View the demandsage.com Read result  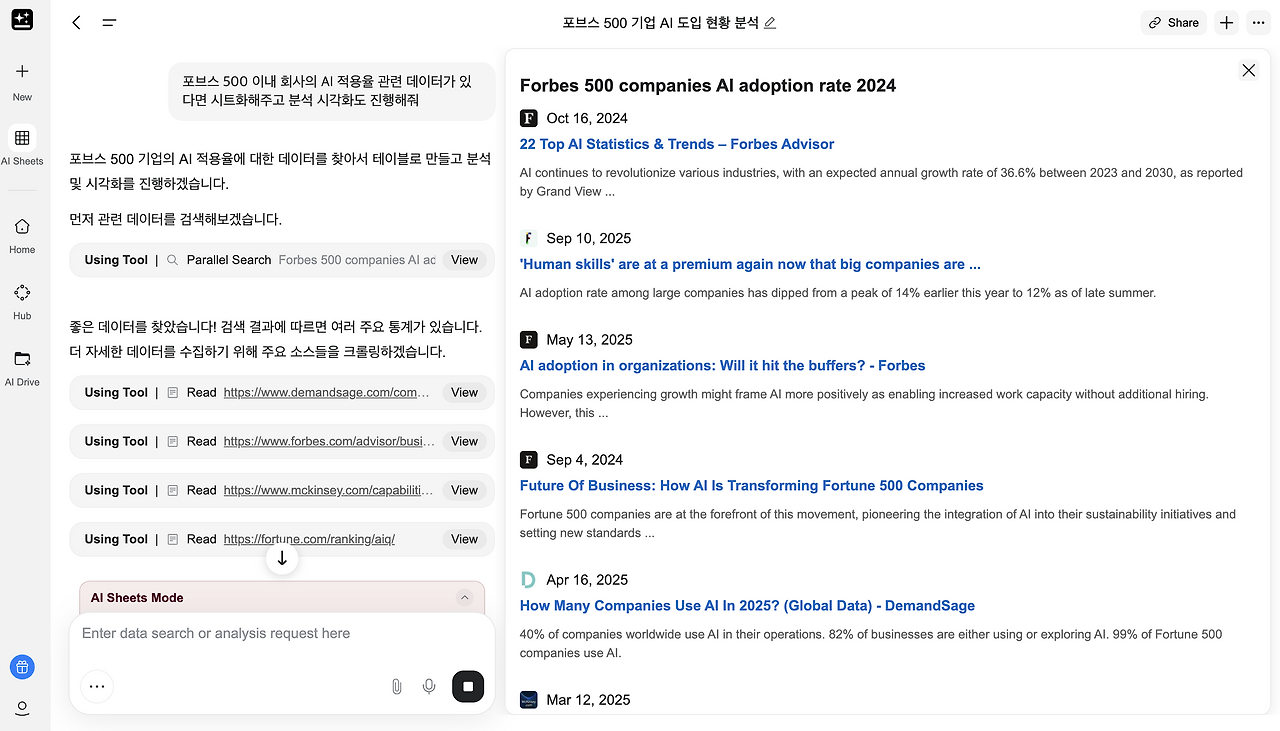pos(464,393)
